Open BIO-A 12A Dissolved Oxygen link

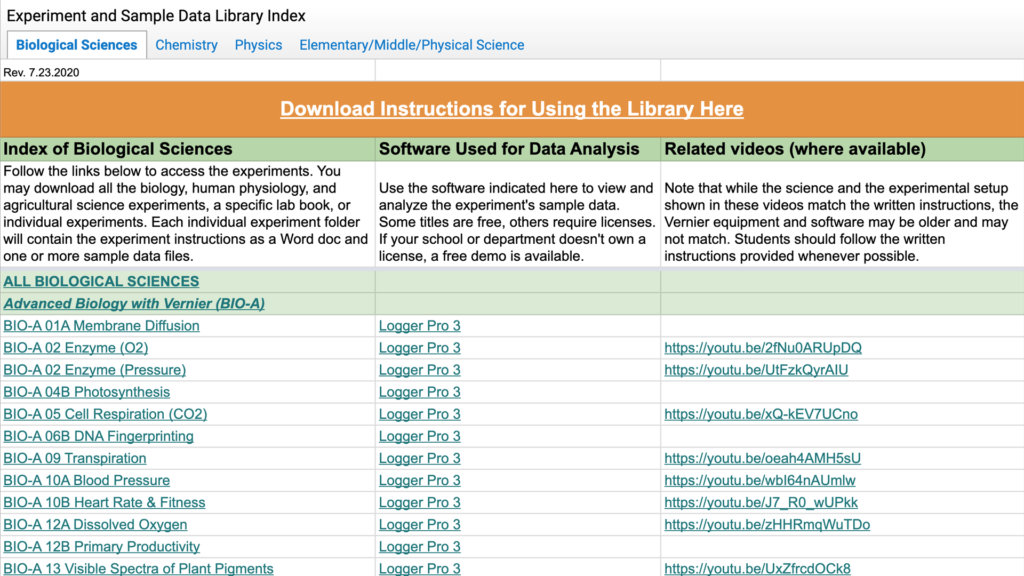click(95, 524)
